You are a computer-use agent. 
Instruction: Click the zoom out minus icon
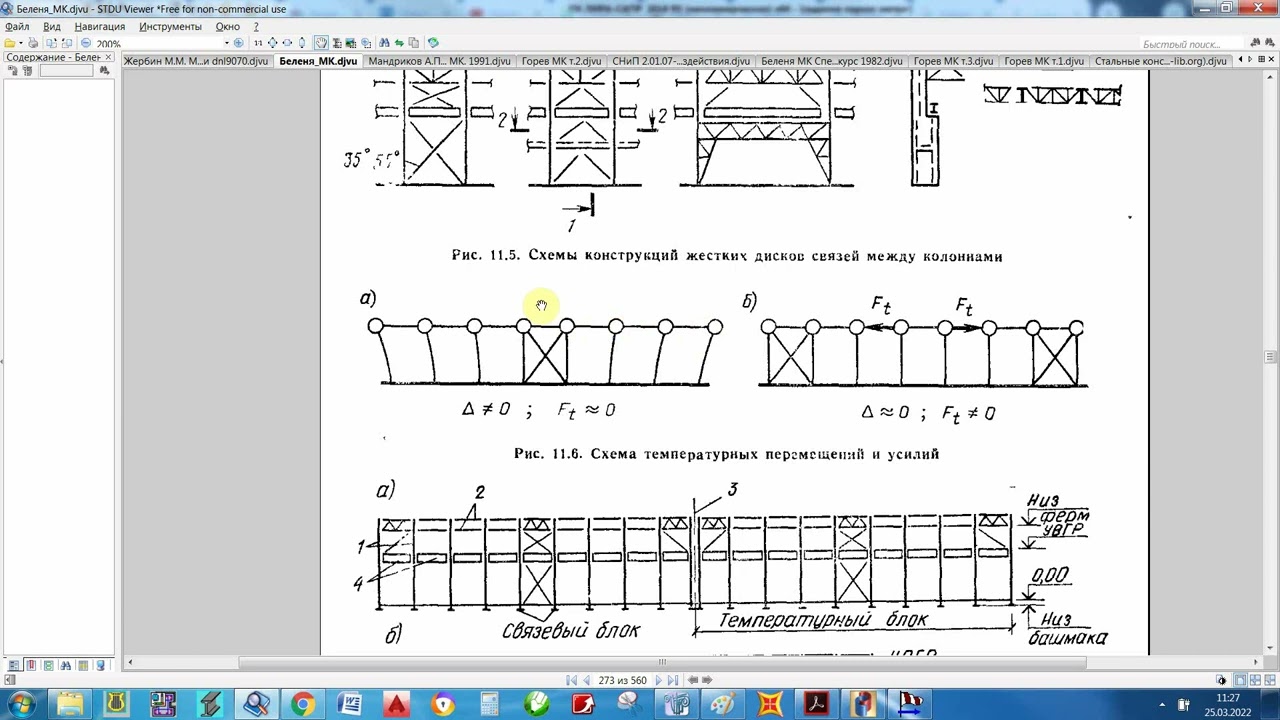[85, 43]
